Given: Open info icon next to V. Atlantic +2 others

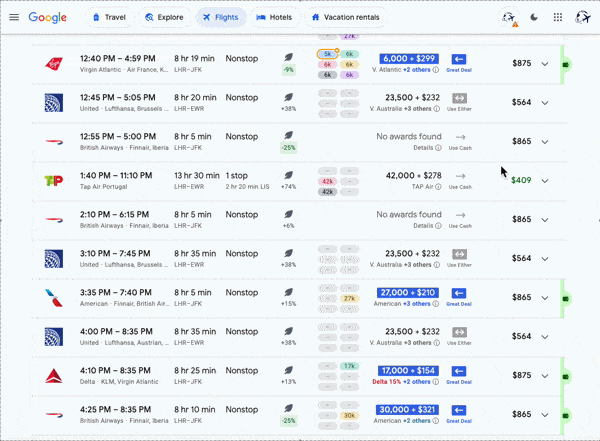Looking at the screenshot, I should pos(435,70).
